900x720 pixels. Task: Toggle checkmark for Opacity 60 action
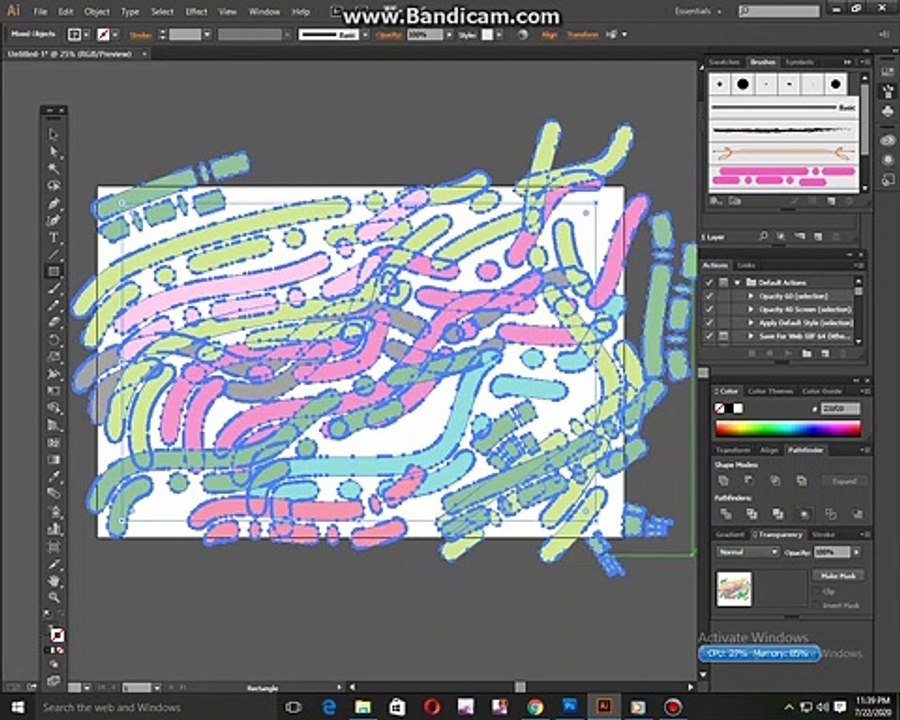point(709,296)
